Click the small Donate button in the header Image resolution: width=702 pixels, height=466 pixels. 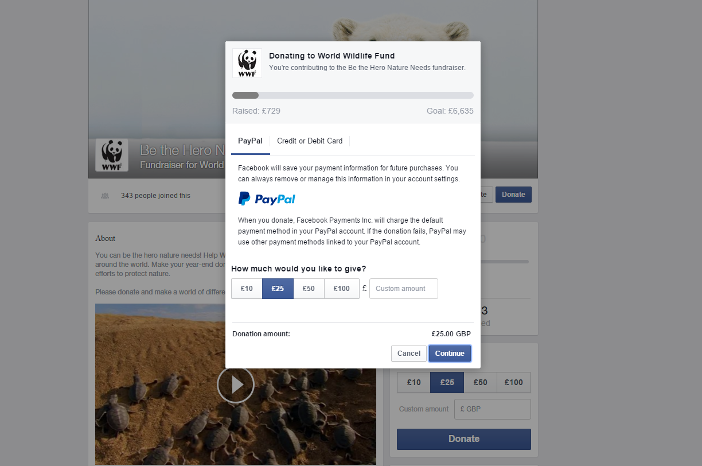pyautogui.click(x=514, y=195)
